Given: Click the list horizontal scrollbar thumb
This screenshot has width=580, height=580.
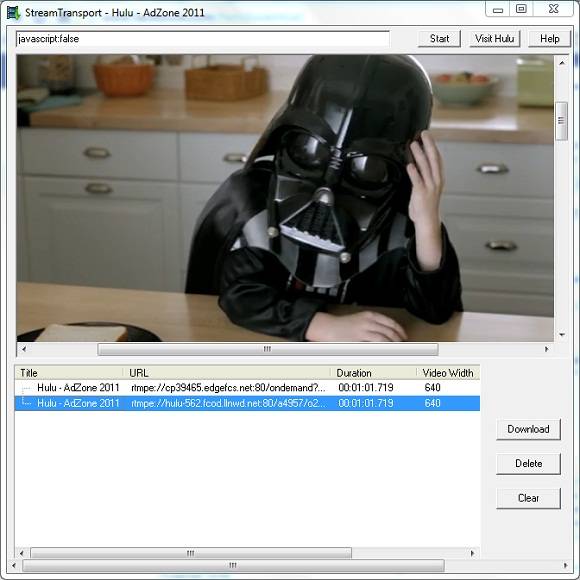Looking at the screenshot, I should pyautogui.click(x=191, y=553).
